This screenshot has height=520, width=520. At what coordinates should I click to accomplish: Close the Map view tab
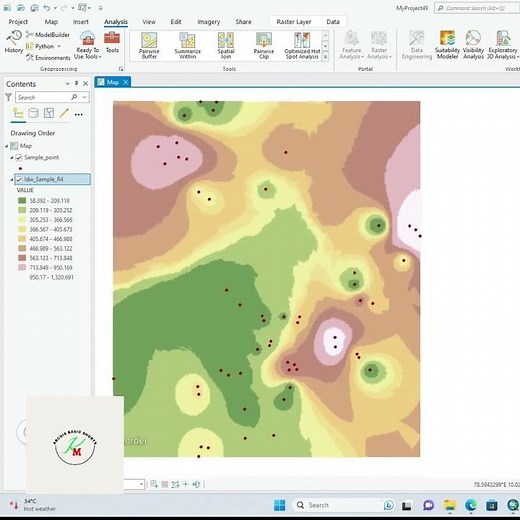point(126,82)
